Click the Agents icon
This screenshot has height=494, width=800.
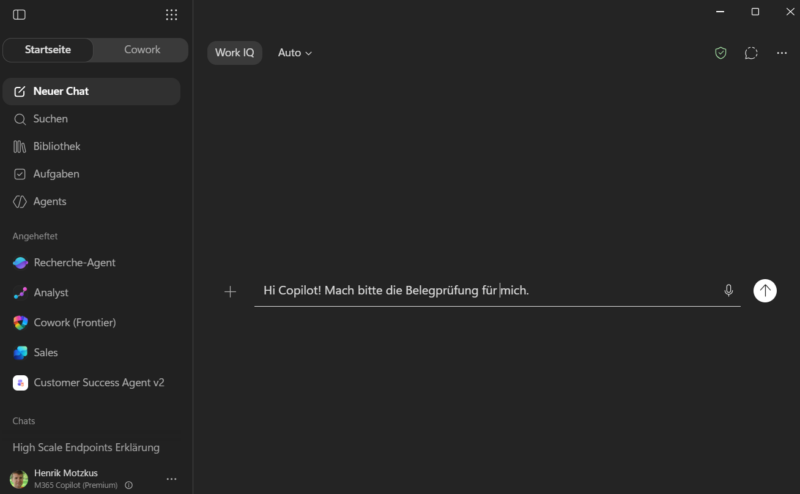[x=19, y=202]
